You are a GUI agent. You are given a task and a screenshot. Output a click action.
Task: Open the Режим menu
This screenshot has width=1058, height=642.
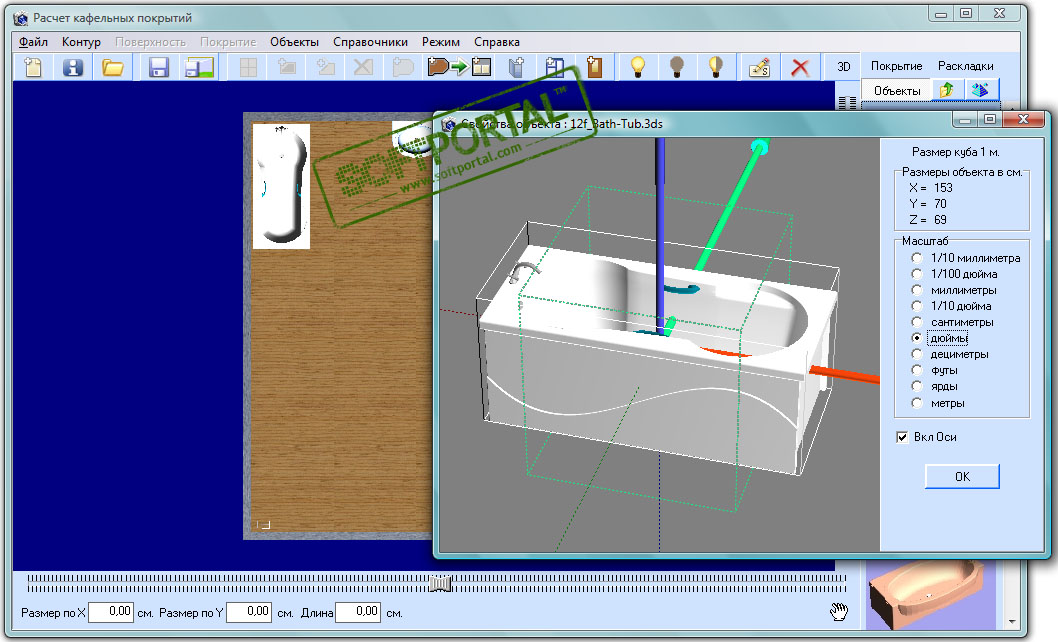(441, 42)
